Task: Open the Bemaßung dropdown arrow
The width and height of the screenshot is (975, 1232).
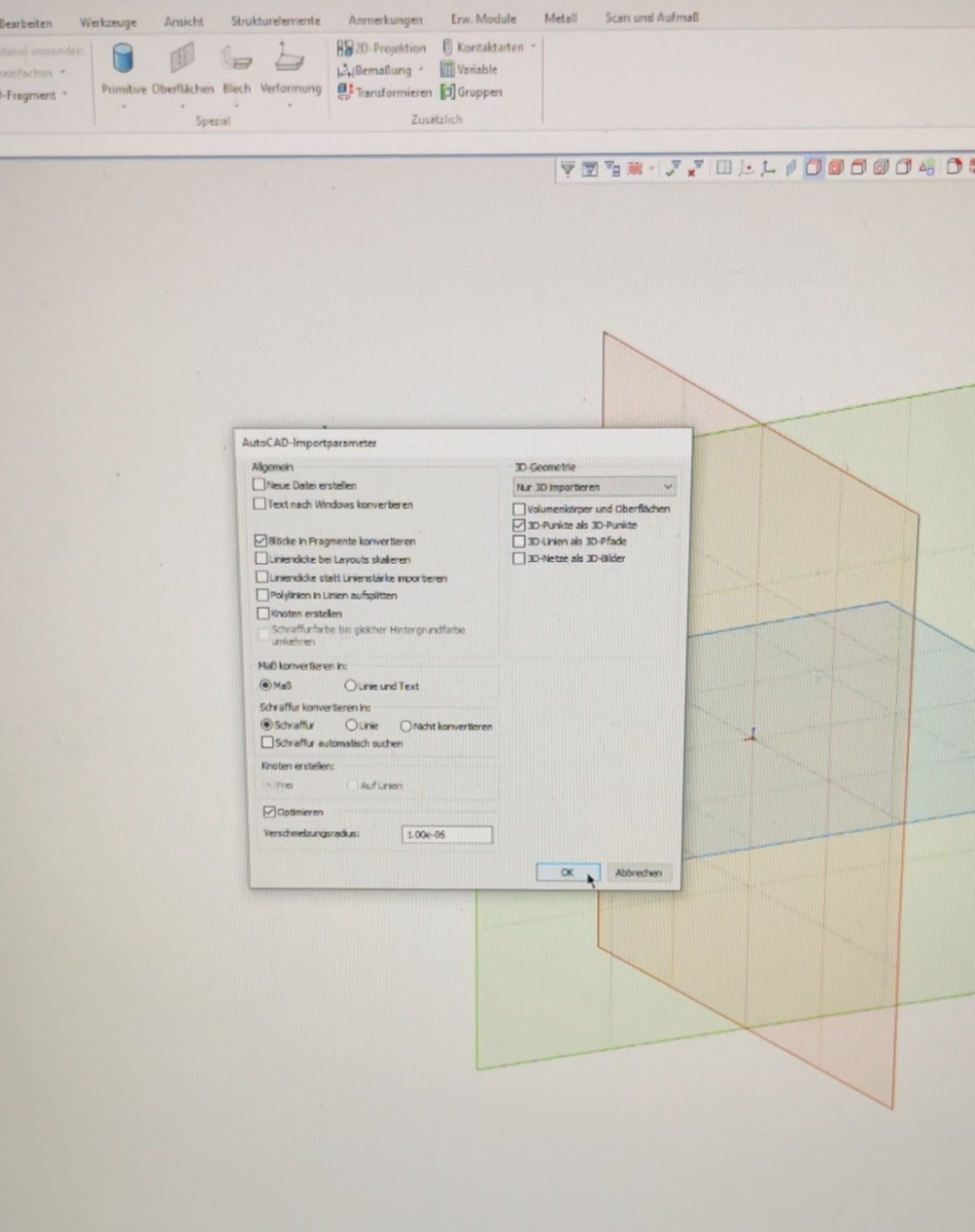Action: click(421, 70)
